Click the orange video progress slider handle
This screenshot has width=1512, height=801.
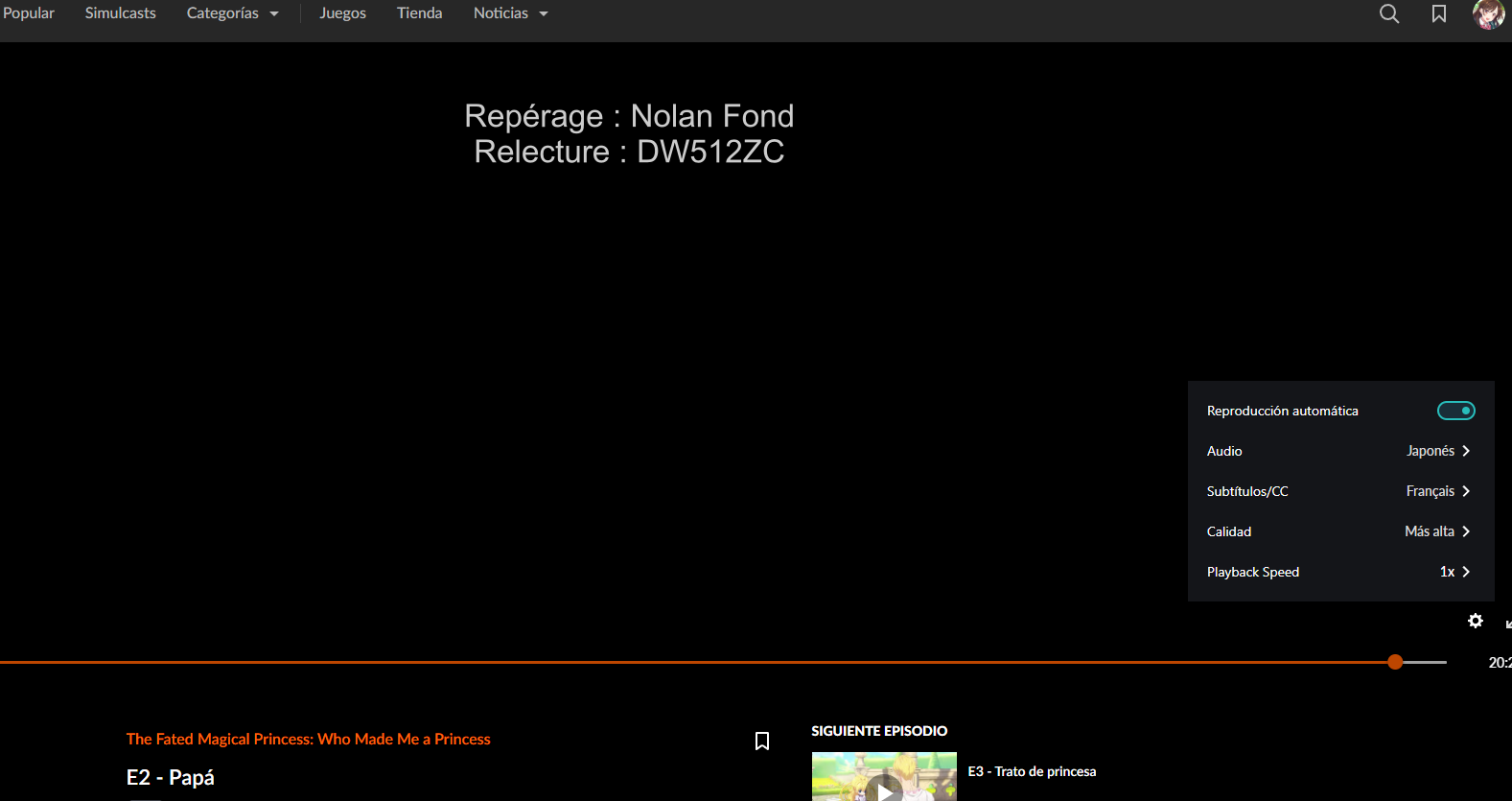coord(1395,662)
